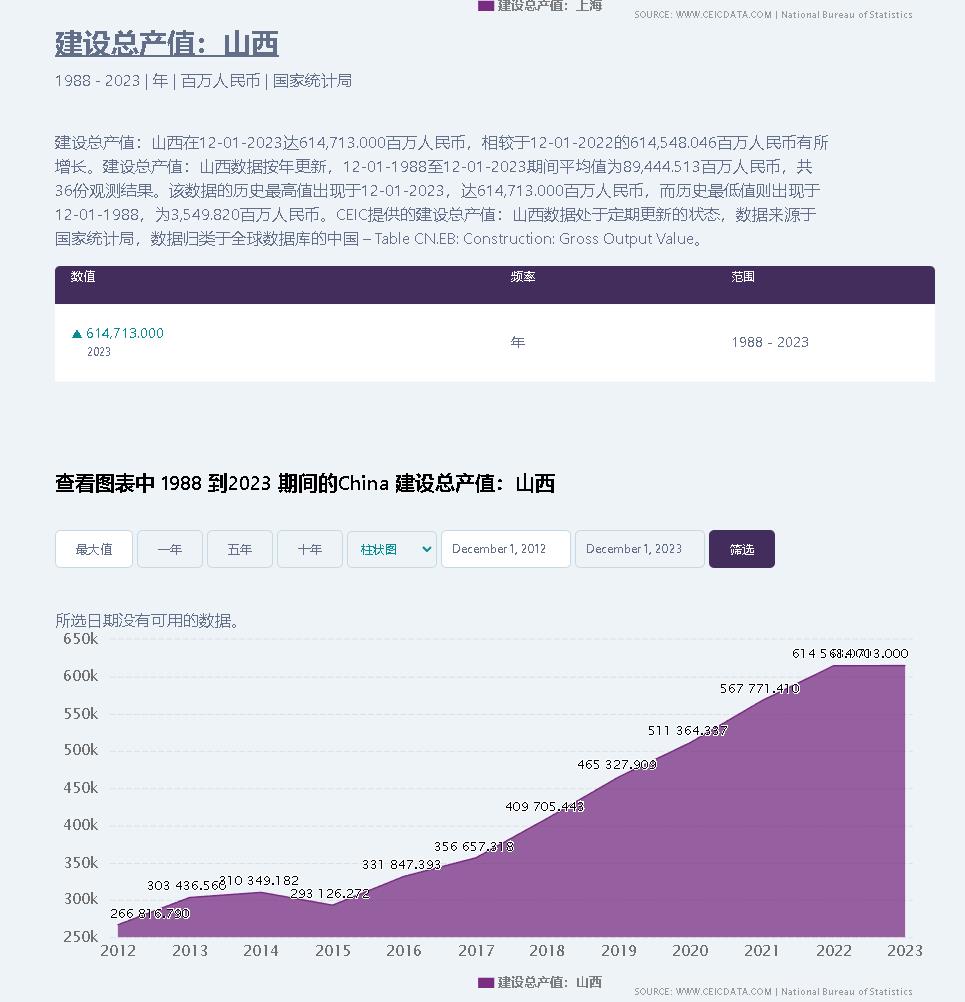Select the 十年 range button
The image size is (965, 1002).
tap(310, 549)
